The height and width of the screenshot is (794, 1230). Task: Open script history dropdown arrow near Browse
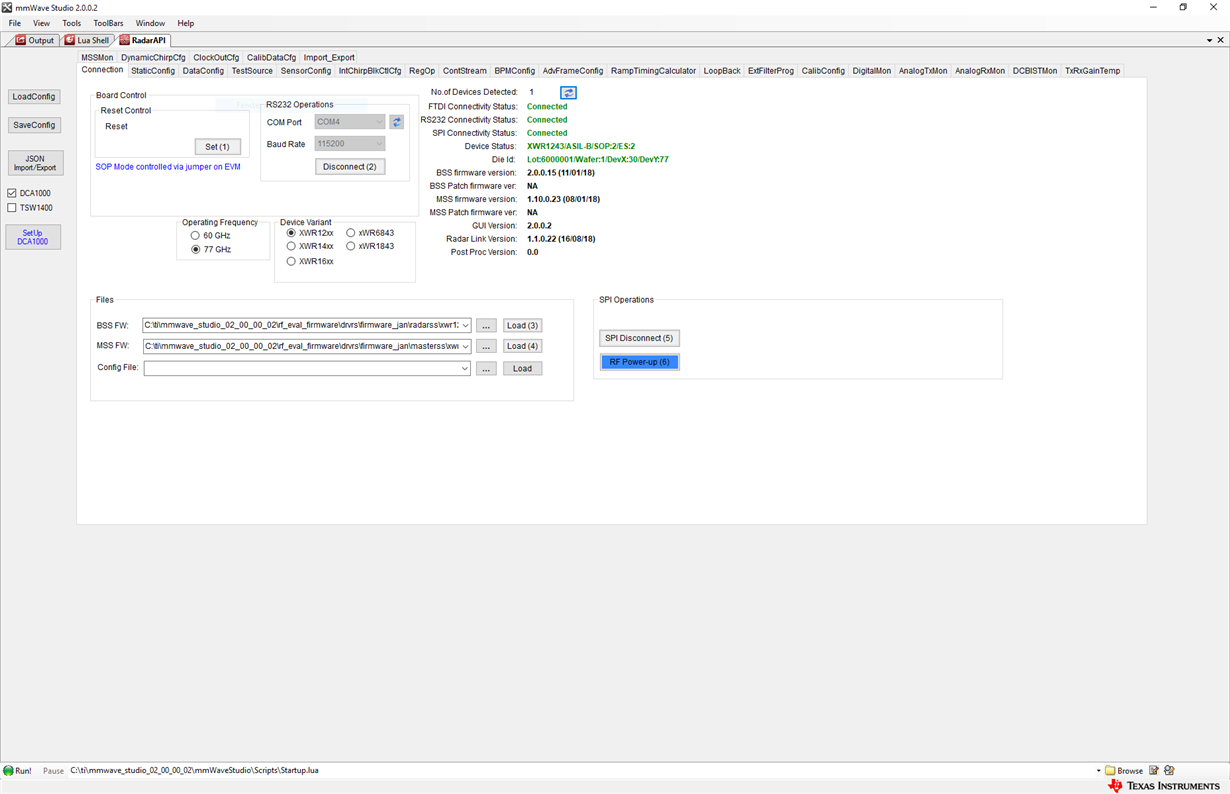tap(1098, 771)
